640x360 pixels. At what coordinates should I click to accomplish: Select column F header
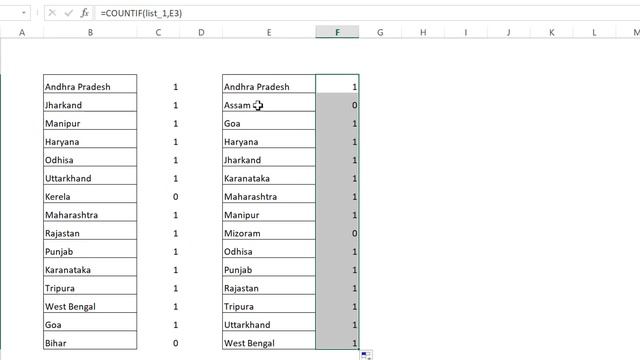(x=338, y=32)
